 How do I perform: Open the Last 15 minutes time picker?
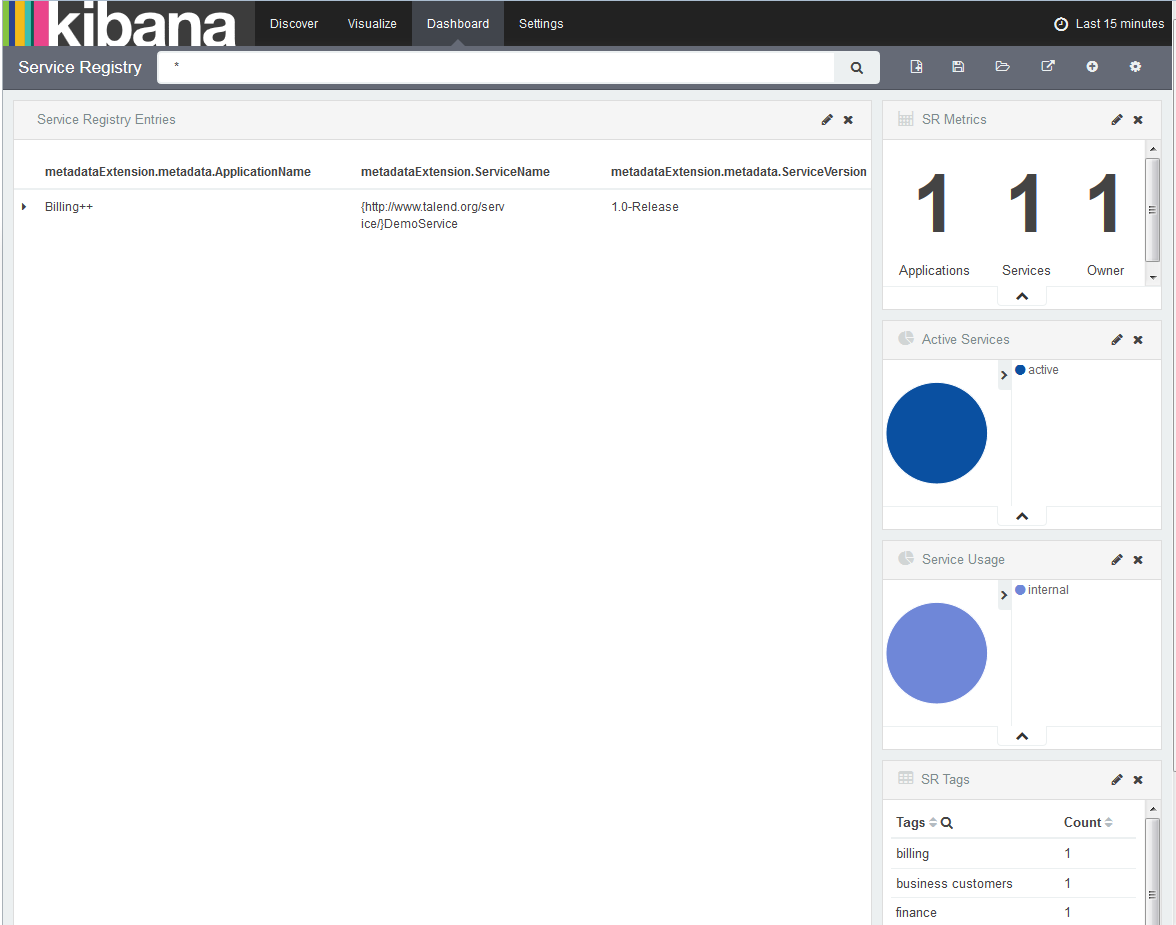(x=1109, y=24)
